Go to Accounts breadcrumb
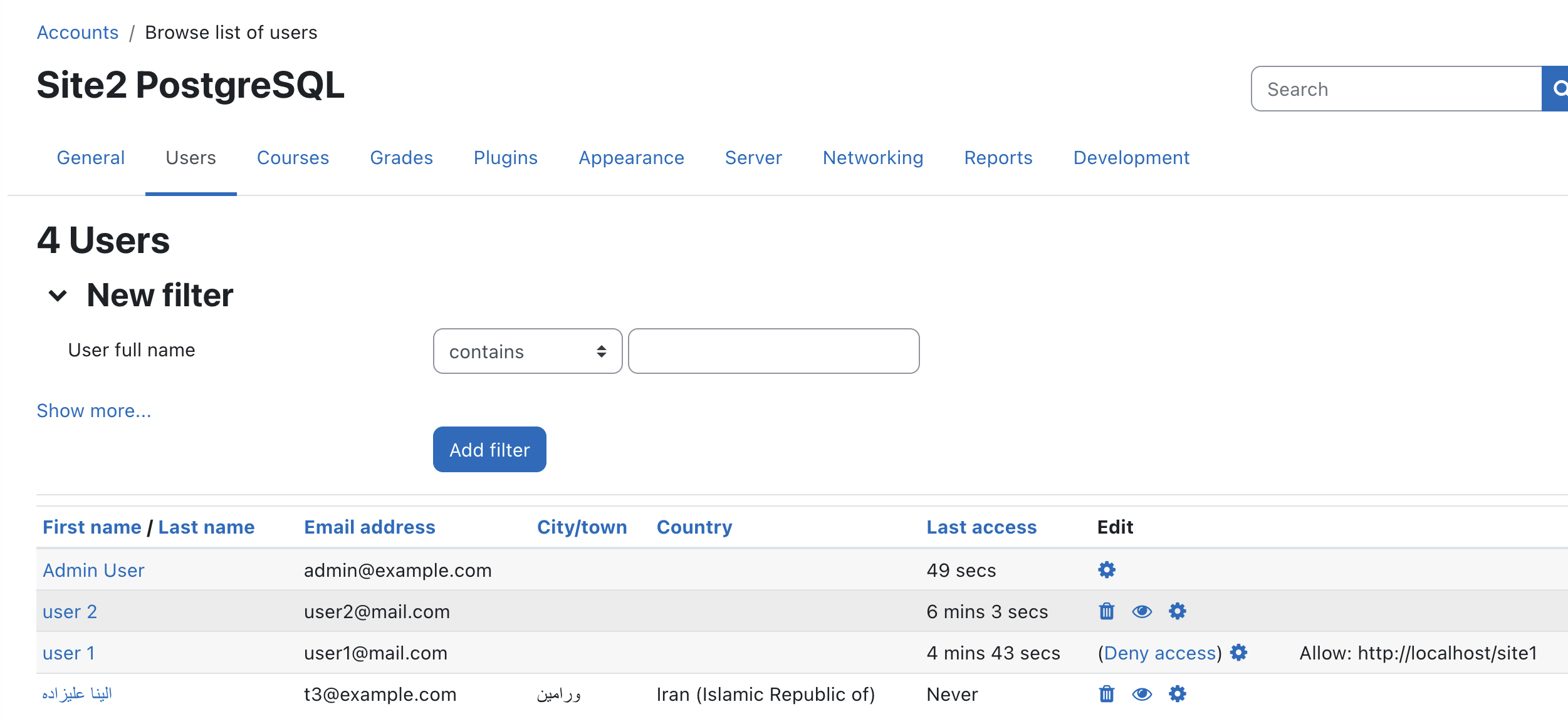 78,33
